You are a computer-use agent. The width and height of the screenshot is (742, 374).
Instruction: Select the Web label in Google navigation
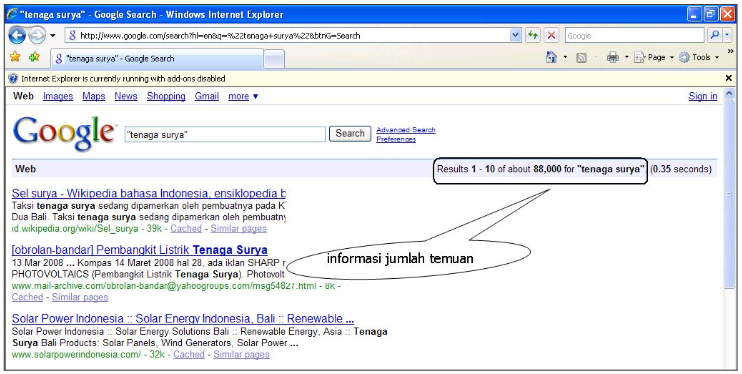click(23, 96)
